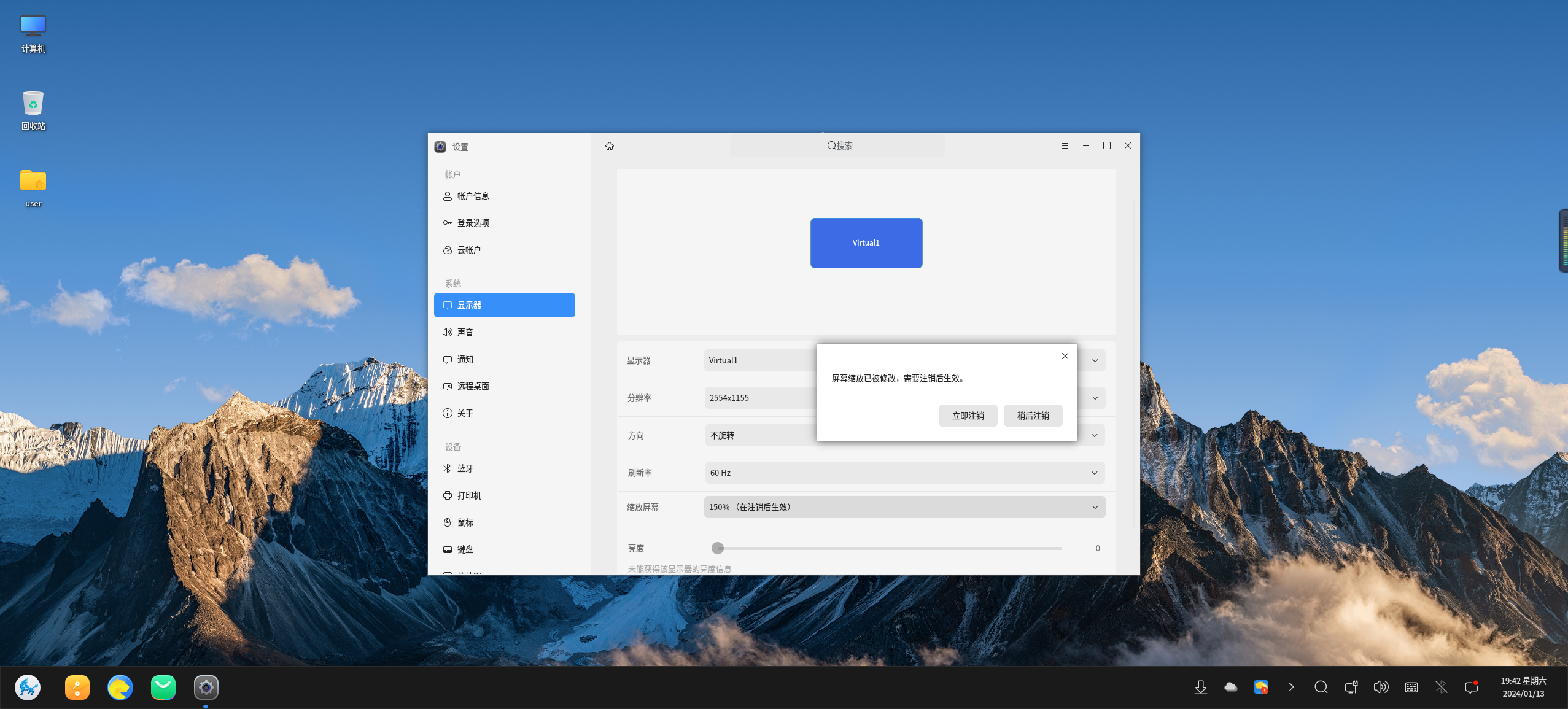Close the scaling confirmation dialog
Viewport: 1568px width, 709px height.
(x=1065, y=356)
